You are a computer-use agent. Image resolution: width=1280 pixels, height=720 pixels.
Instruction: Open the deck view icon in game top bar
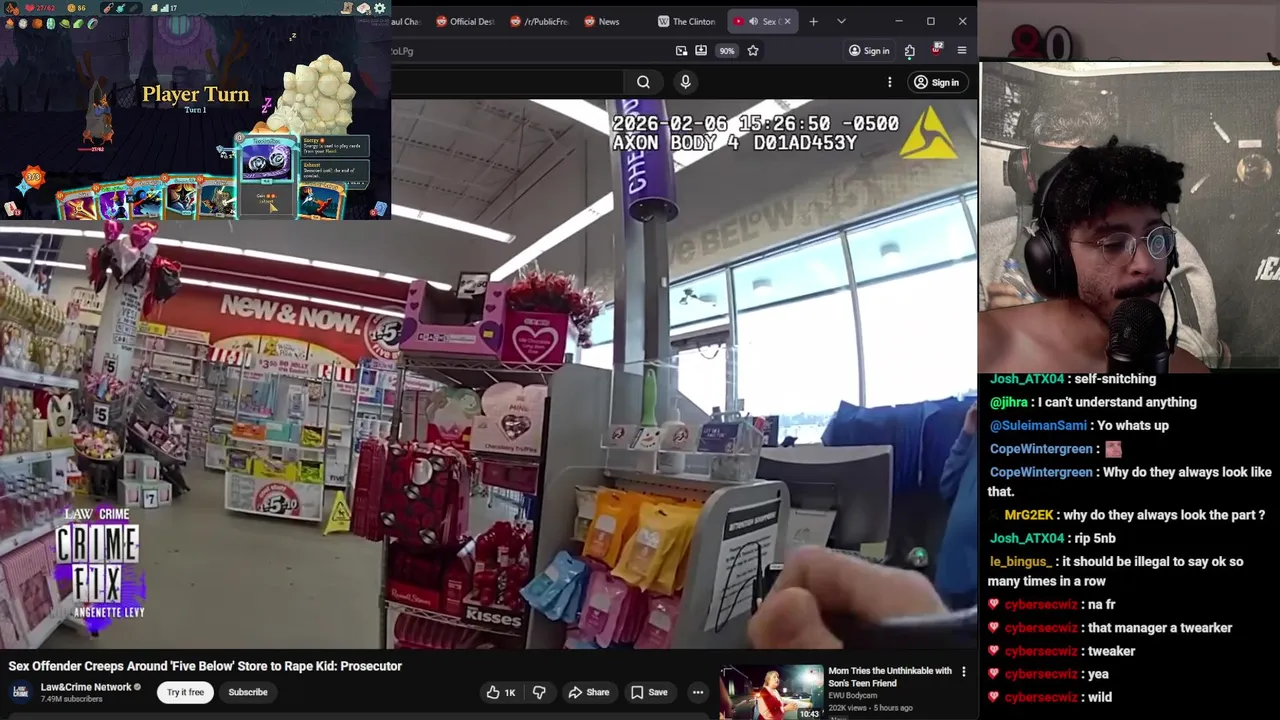point(363,8)
